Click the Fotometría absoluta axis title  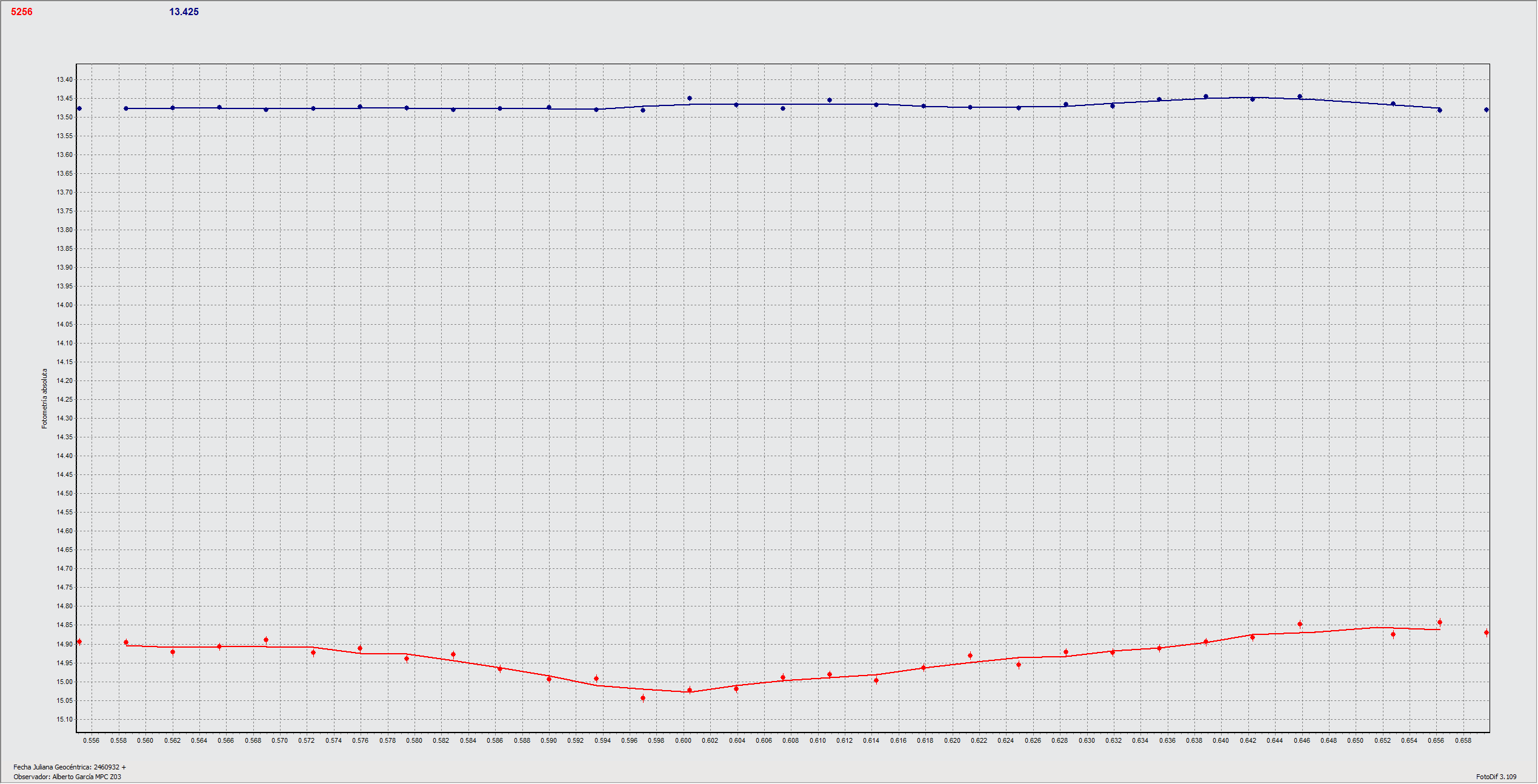click(x=44, y=399)
